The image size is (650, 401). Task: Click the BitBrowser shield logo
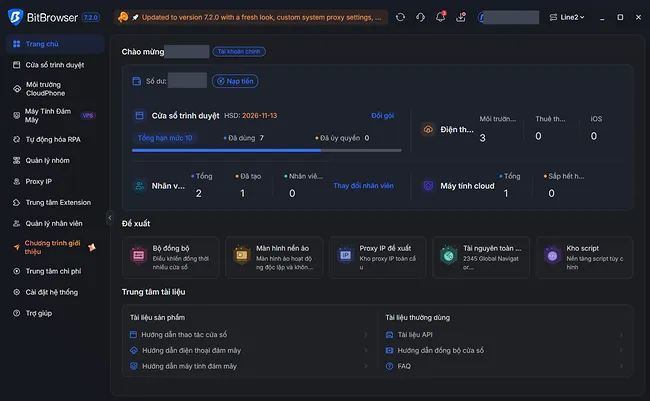15,17
